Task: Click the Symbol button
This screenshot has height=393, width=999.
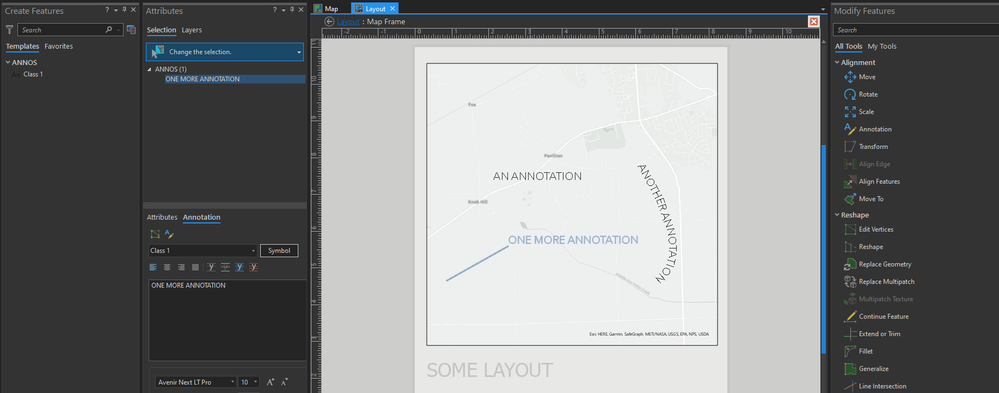Action: tap(279, 251)
